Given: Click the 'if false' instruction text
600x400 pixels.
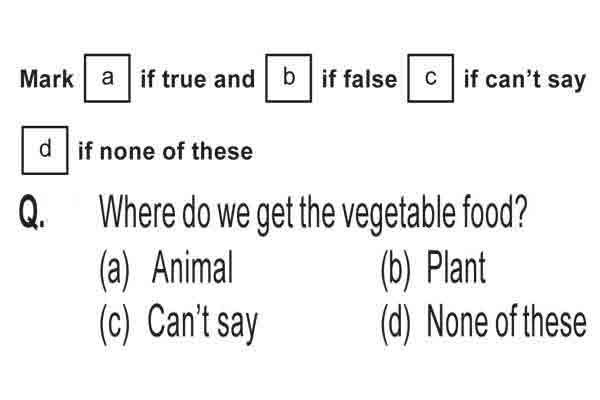Looking at the screenshot, I should pos(360,79).
